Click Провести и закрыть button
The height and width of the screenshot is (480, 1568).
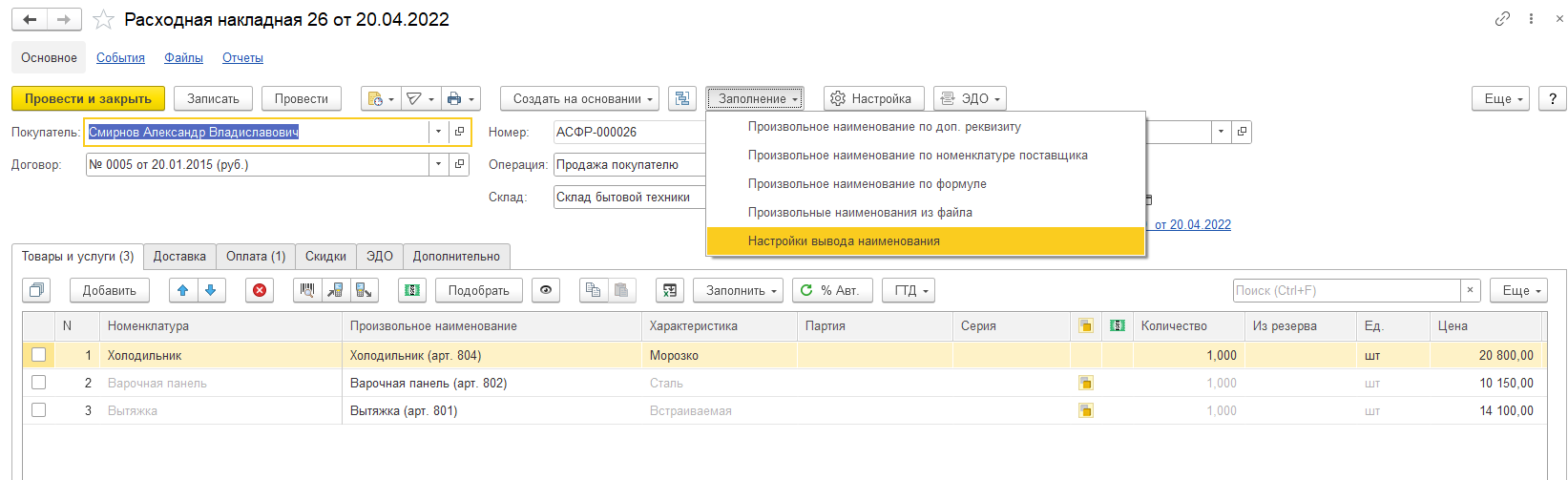(88, 98)
